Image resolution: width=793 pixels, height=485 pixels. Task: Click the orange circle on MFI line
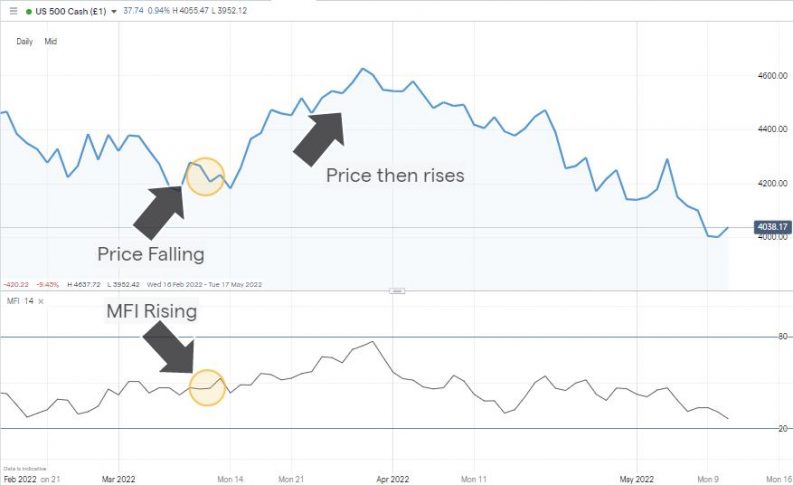207,386
